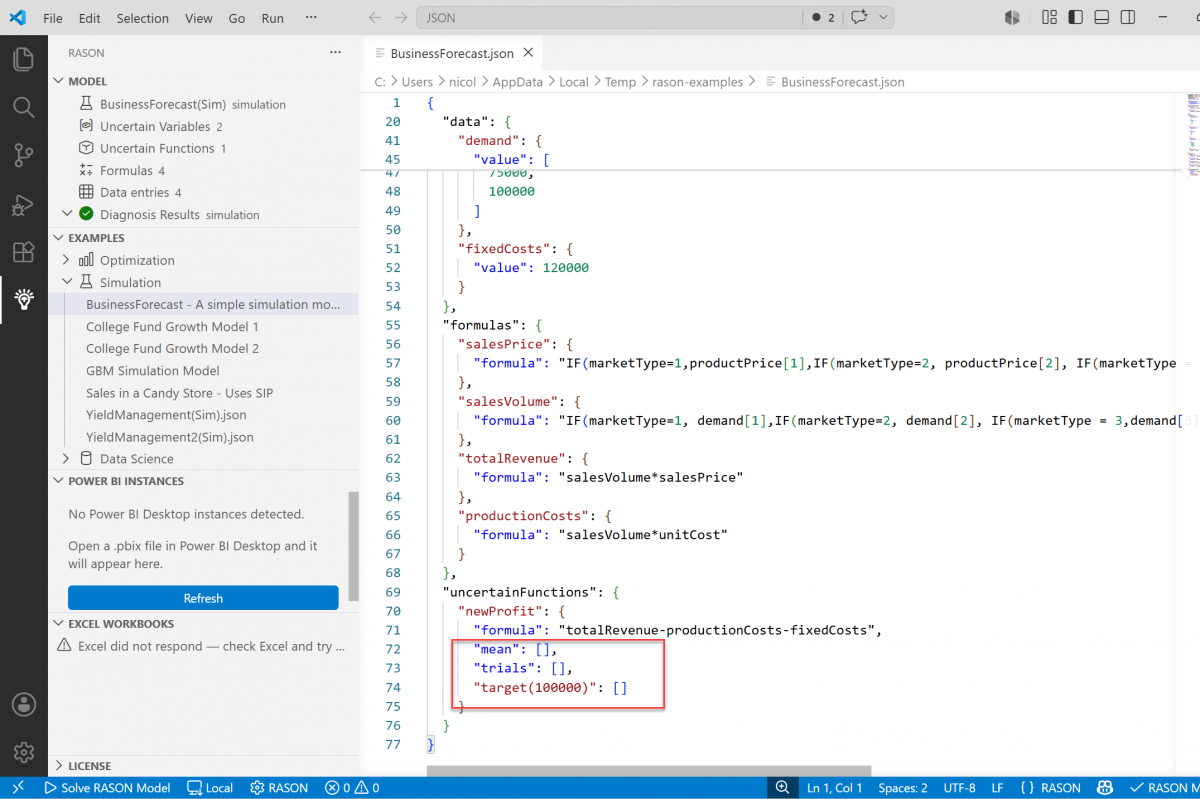
Task: Click the Ln 1, Col 1 cursor position
Action: click(834, 788)
